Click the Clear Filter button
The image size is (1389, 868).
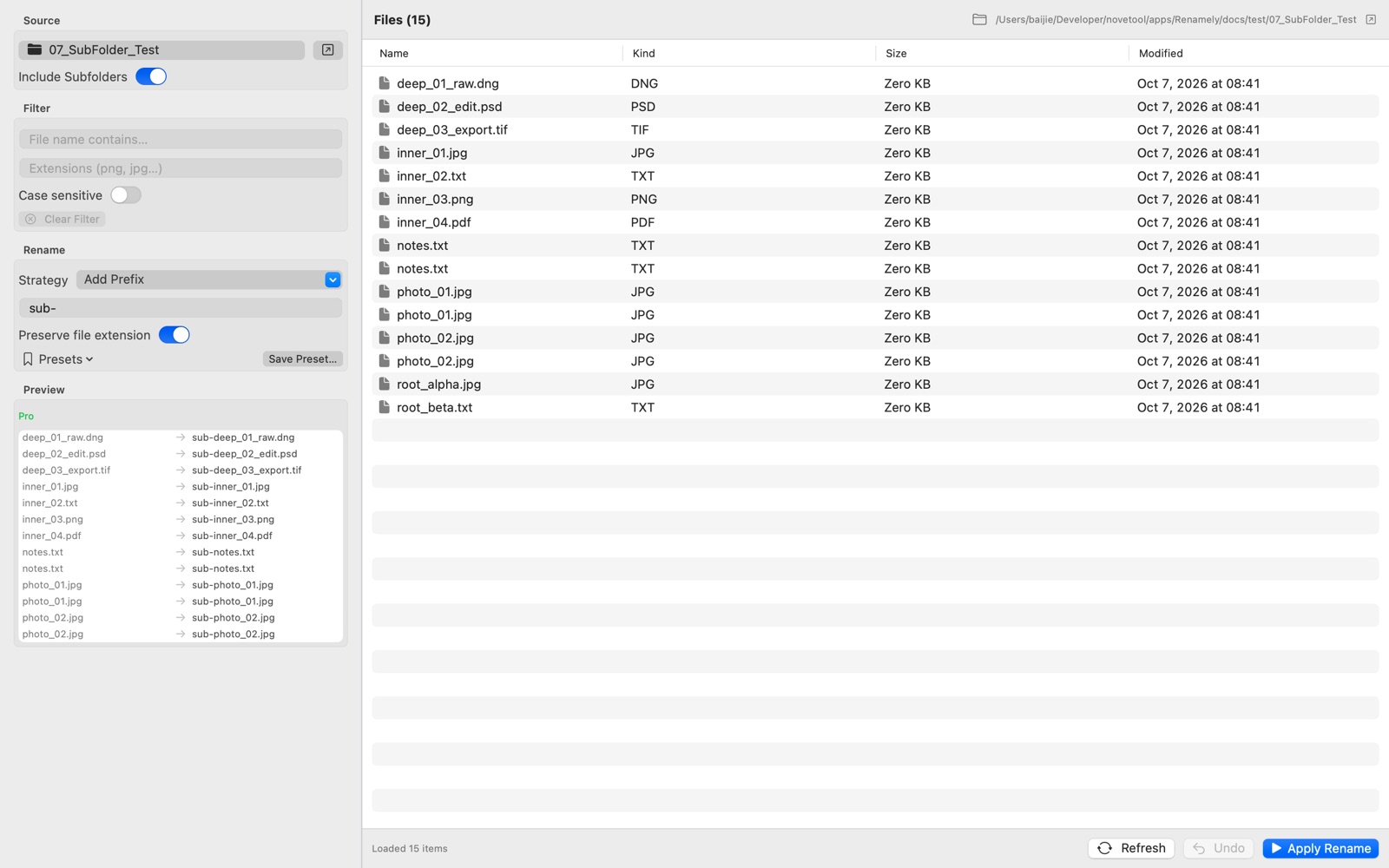(x=63, y=219)
